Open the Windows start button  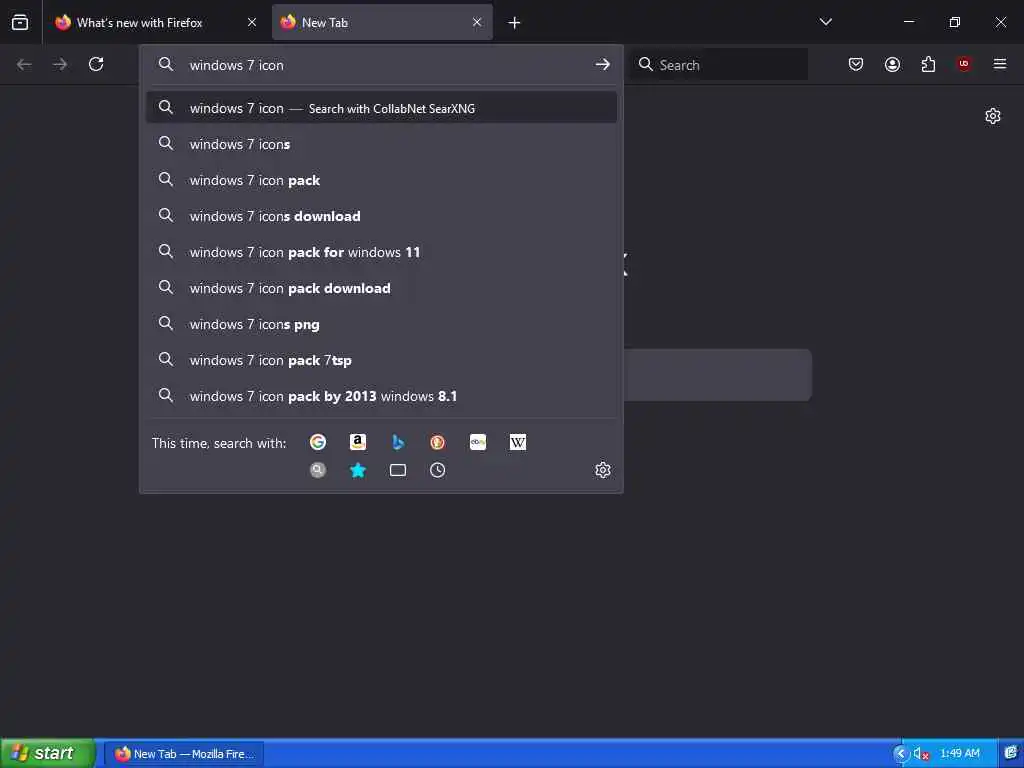pyautogui.click(x=47, y=753)
